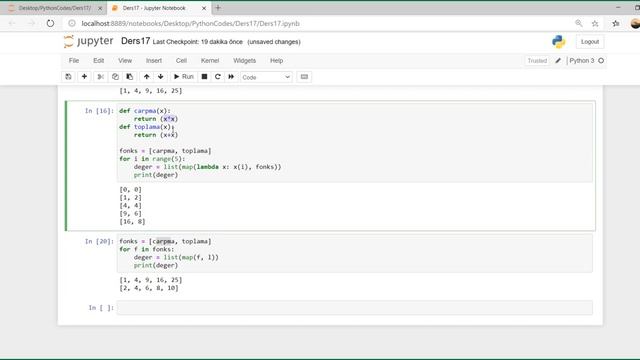Open the View menu
Image resolution: width=640 pixels, height=360 pixels.
[x=125, y=60]
